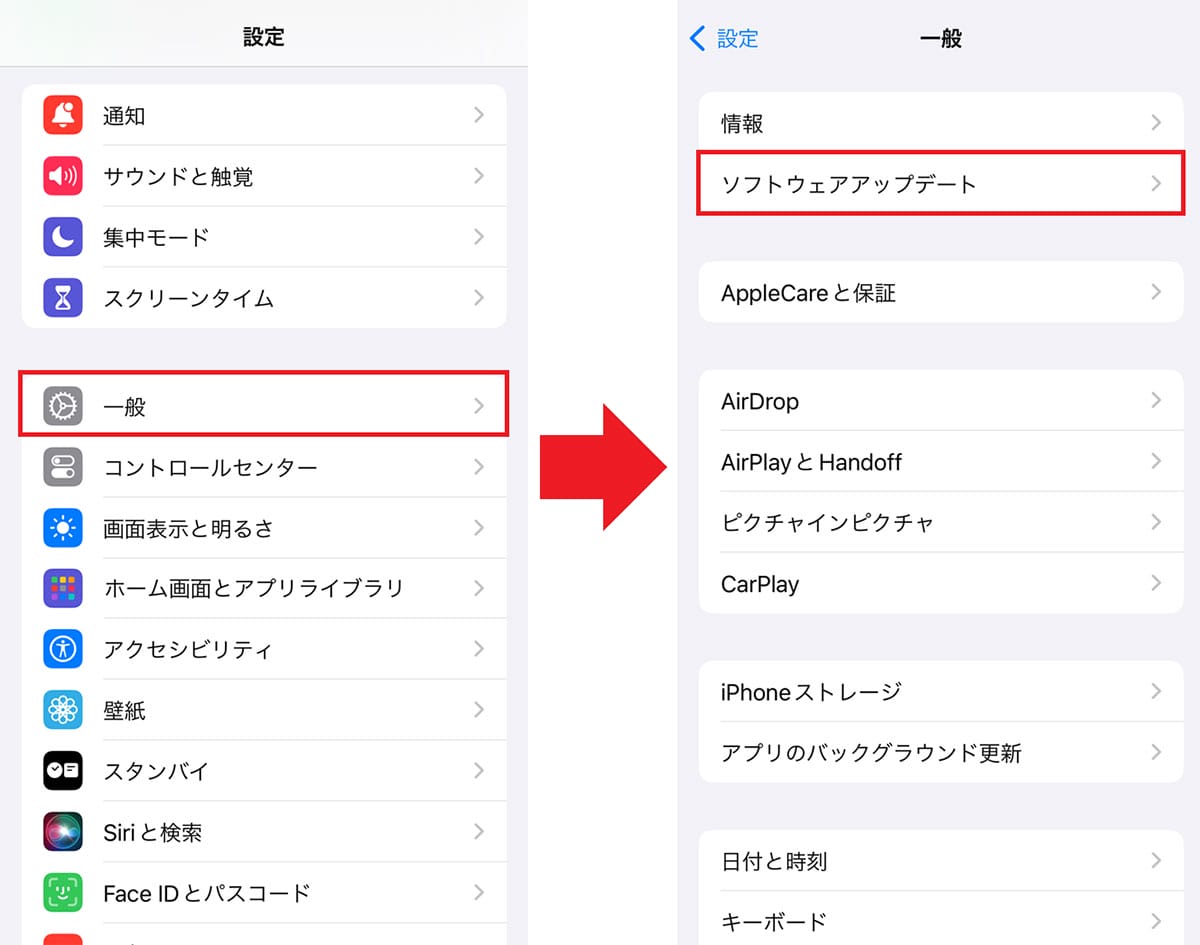Tap the Wallpaper flower icon
The height and width of the screenshot is (945, 1200).
pos(63,710)
